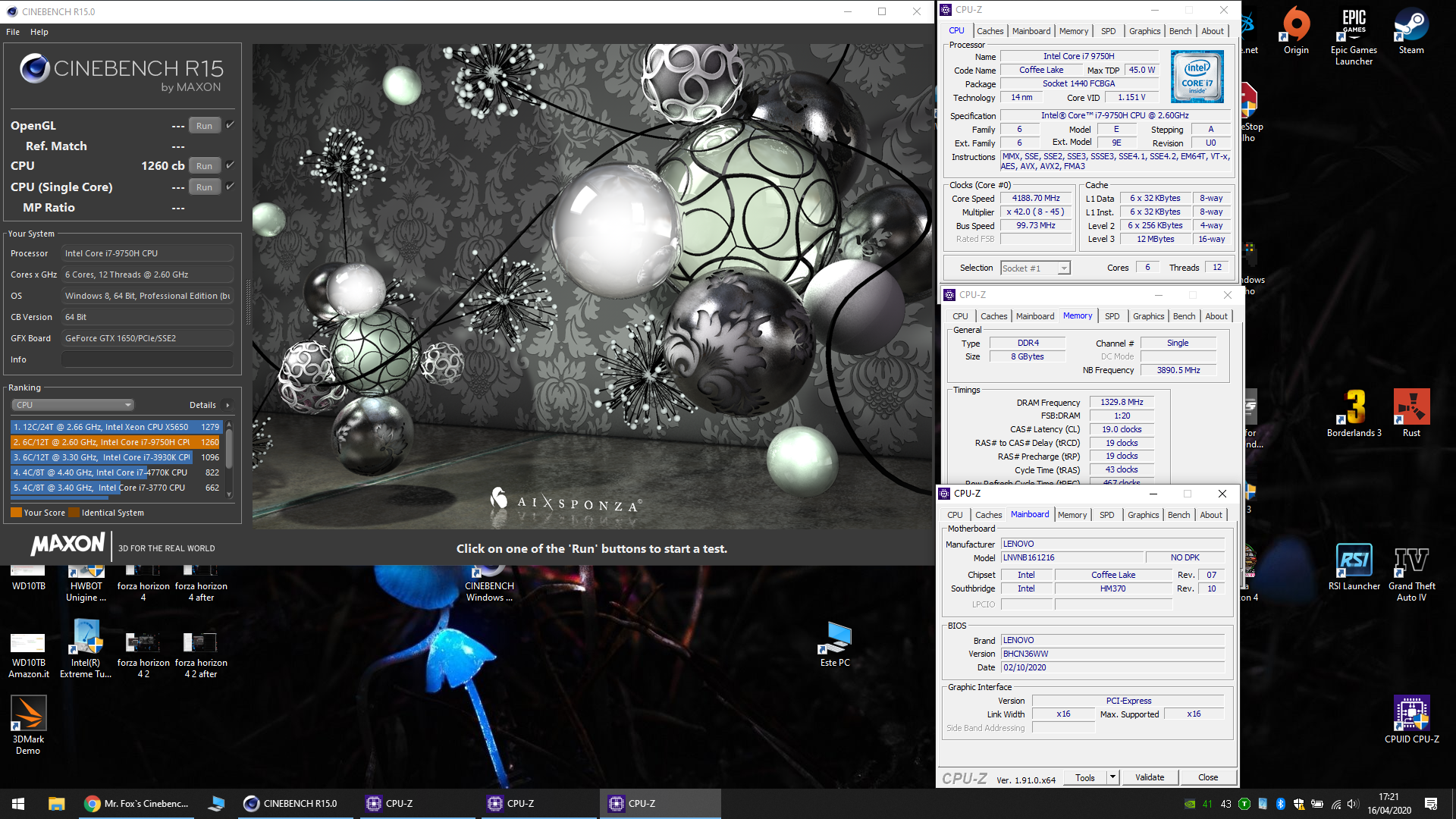Switch to Caches tab in top CPU-Z window
The image size is (1456, 819).
(990, 31)
